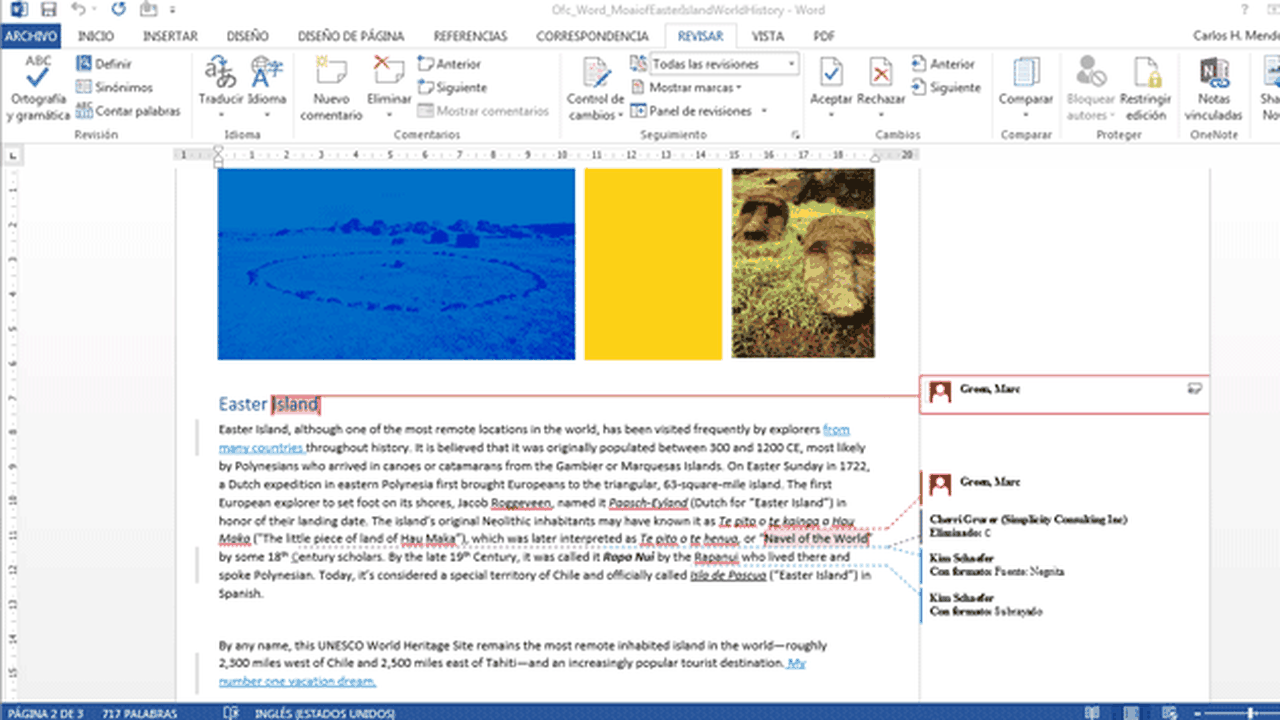Open the VISTA ribbon tab
The height and width of the screenshot is (720, 1280).
(x=768, y=36)
